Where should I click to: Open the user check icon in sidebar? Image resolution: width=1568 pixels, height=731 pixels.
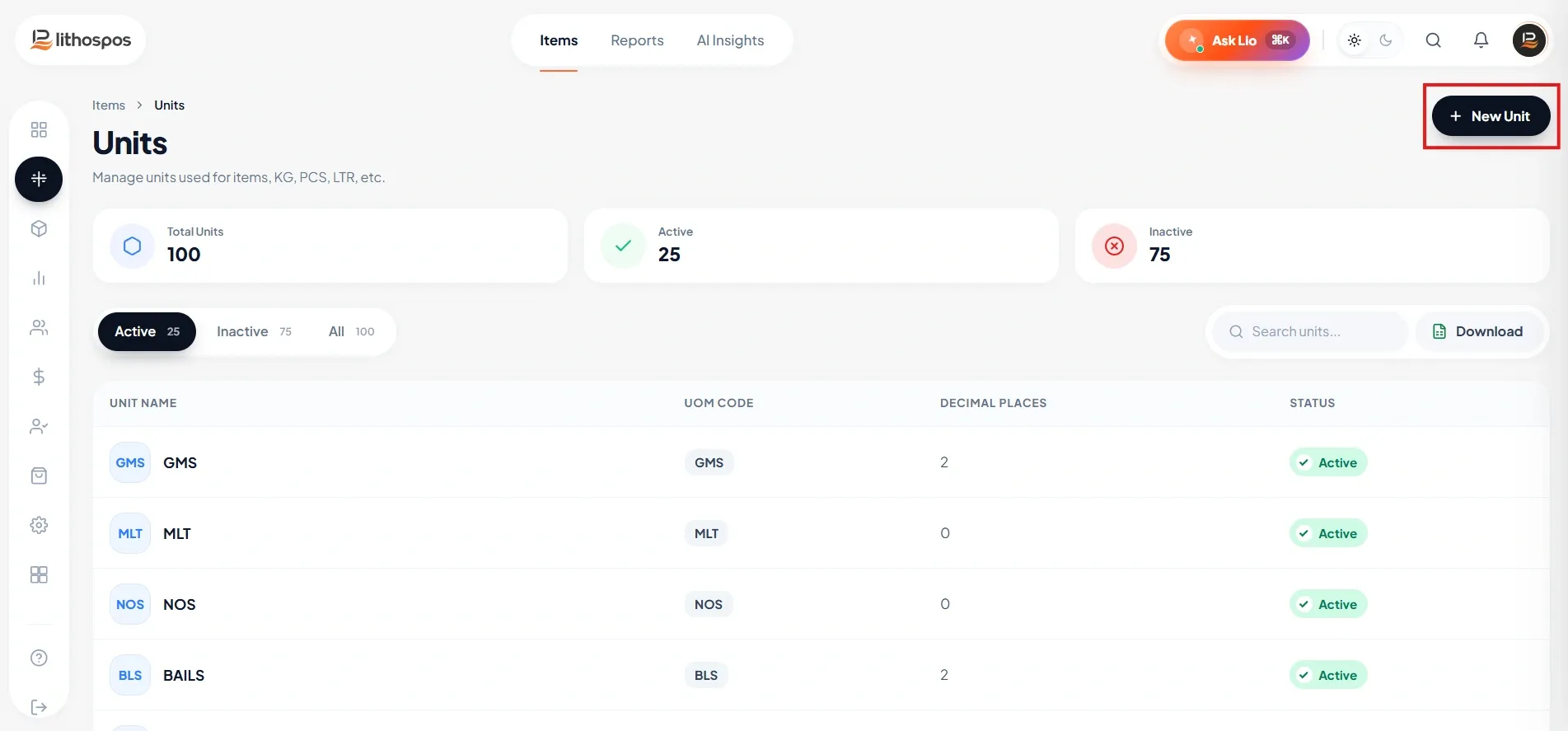click(x=39, y=426)
